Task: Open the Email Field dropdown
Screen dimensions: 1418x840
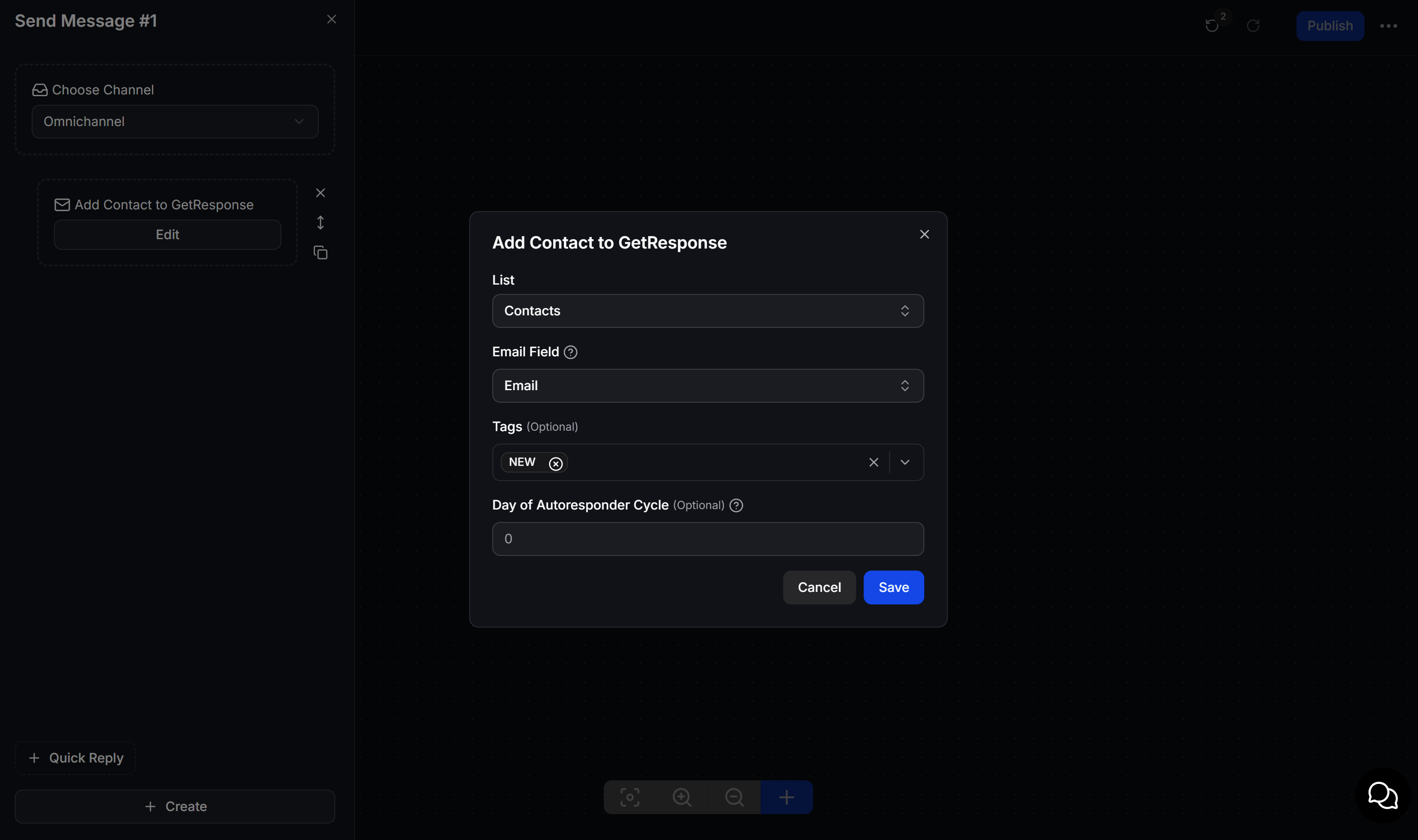Action: coord(708,385)
